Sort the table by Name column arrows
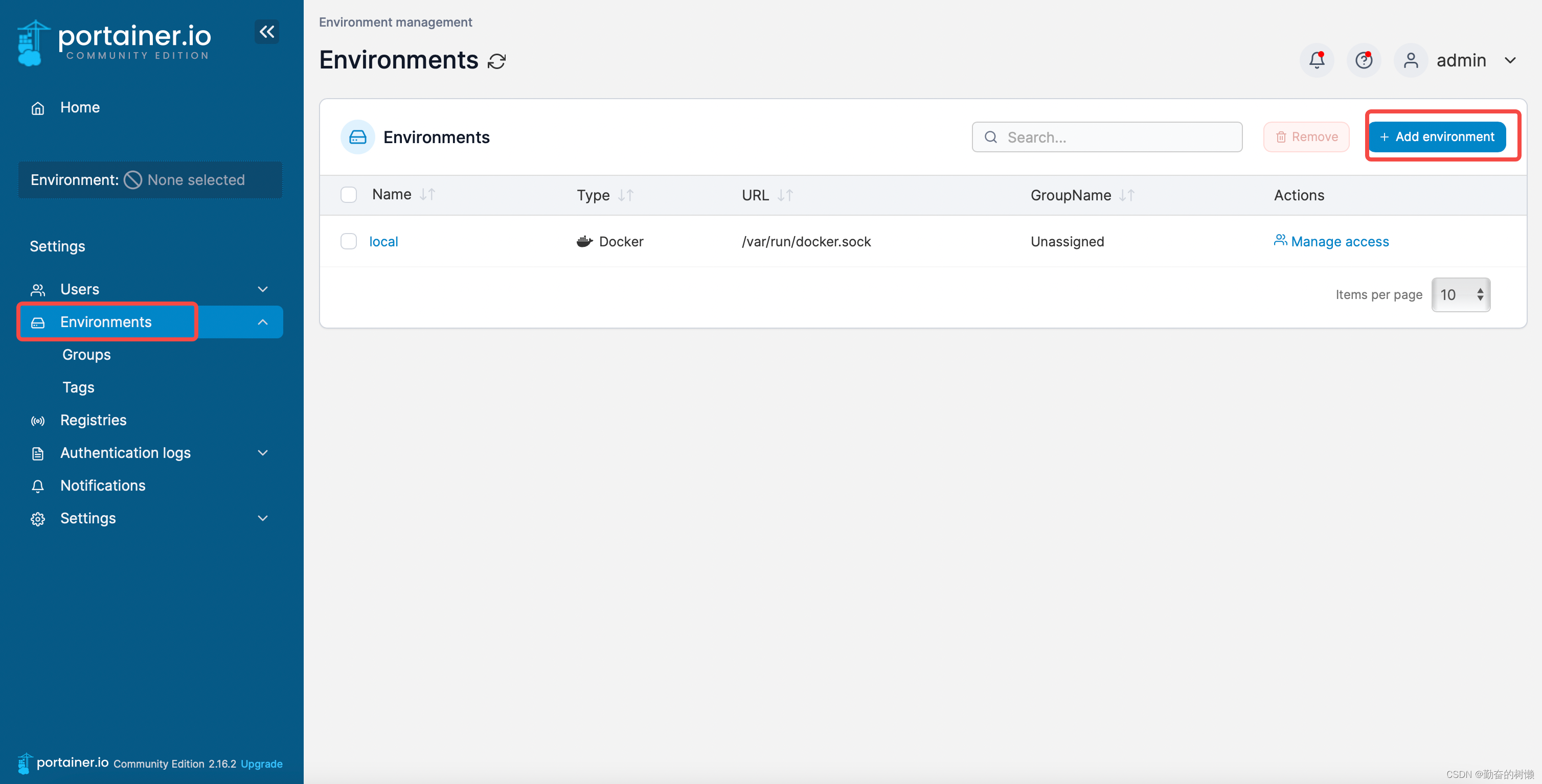This screenshot has height=784, width=1542. 427,195
